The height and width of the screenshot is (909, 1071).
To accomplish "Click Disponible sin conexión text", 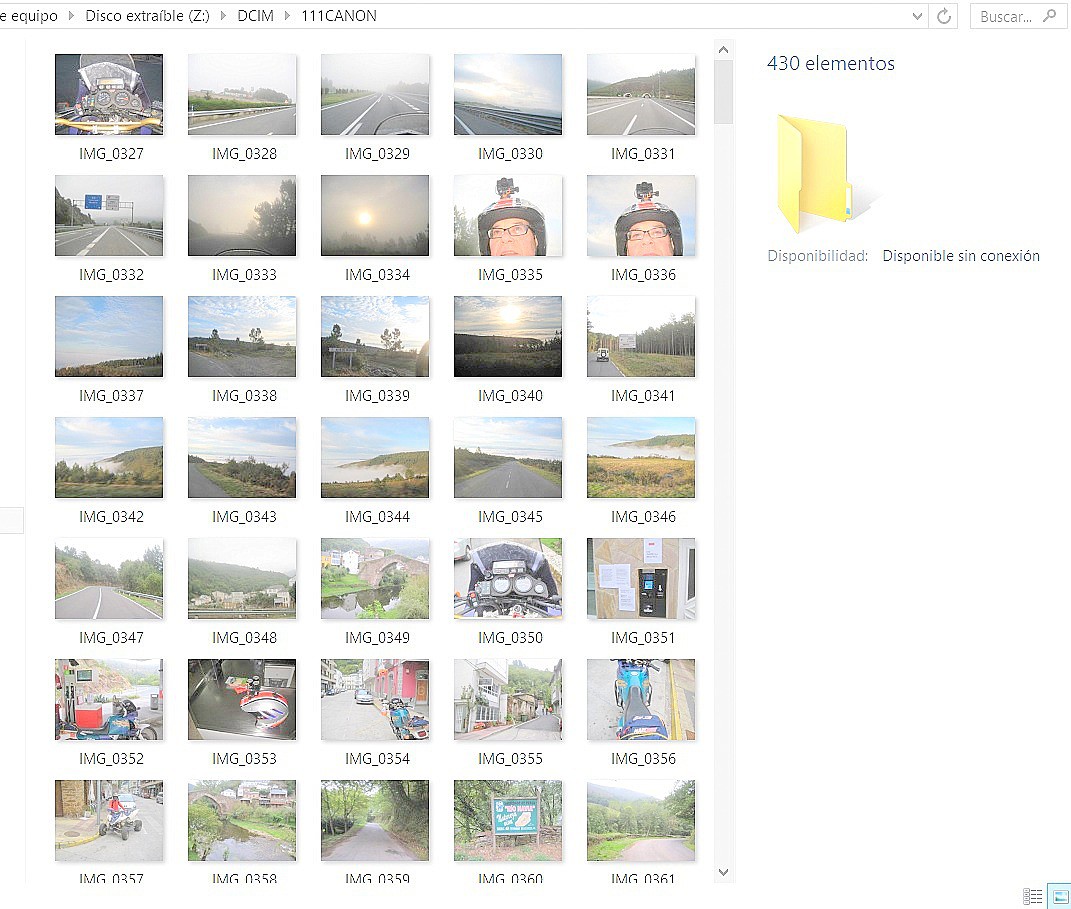I will (x=961, y=256).
